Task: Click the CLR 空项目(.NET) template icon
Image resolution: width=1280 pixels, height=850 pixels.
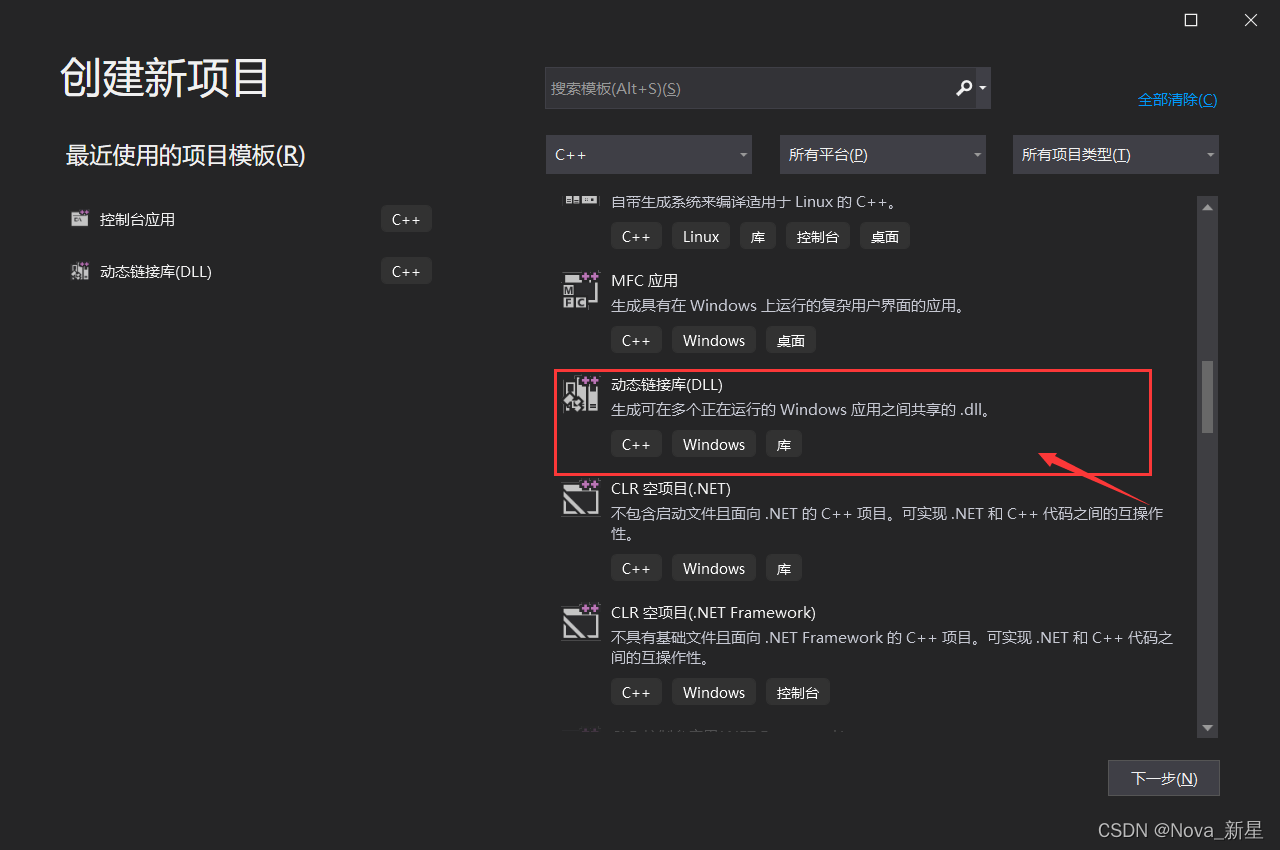Action: pyautogui.click(x=580, y=498)
